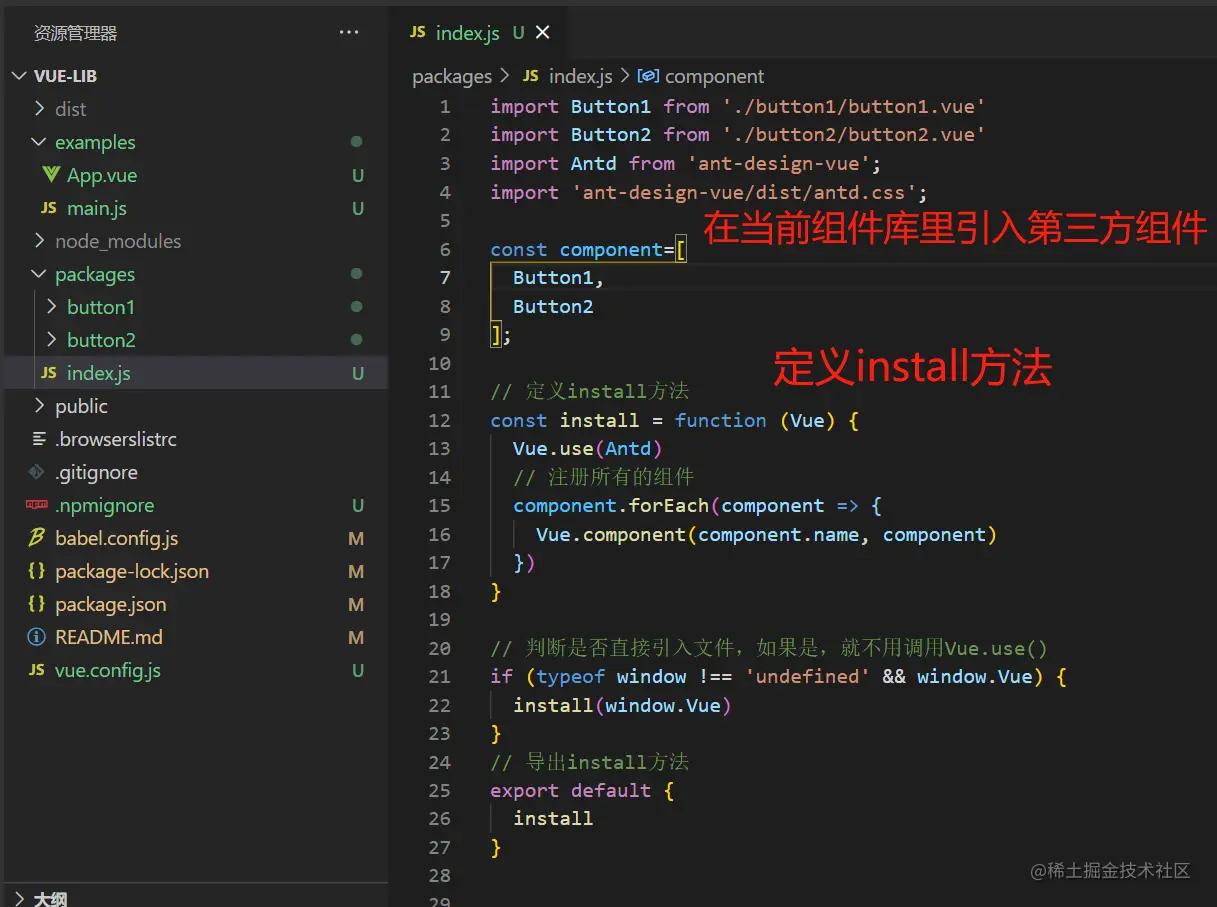This screenshot has width=1217, height=907.
Task: Click the index.js breadcrumb segment
Action: (x=580, y=76)
